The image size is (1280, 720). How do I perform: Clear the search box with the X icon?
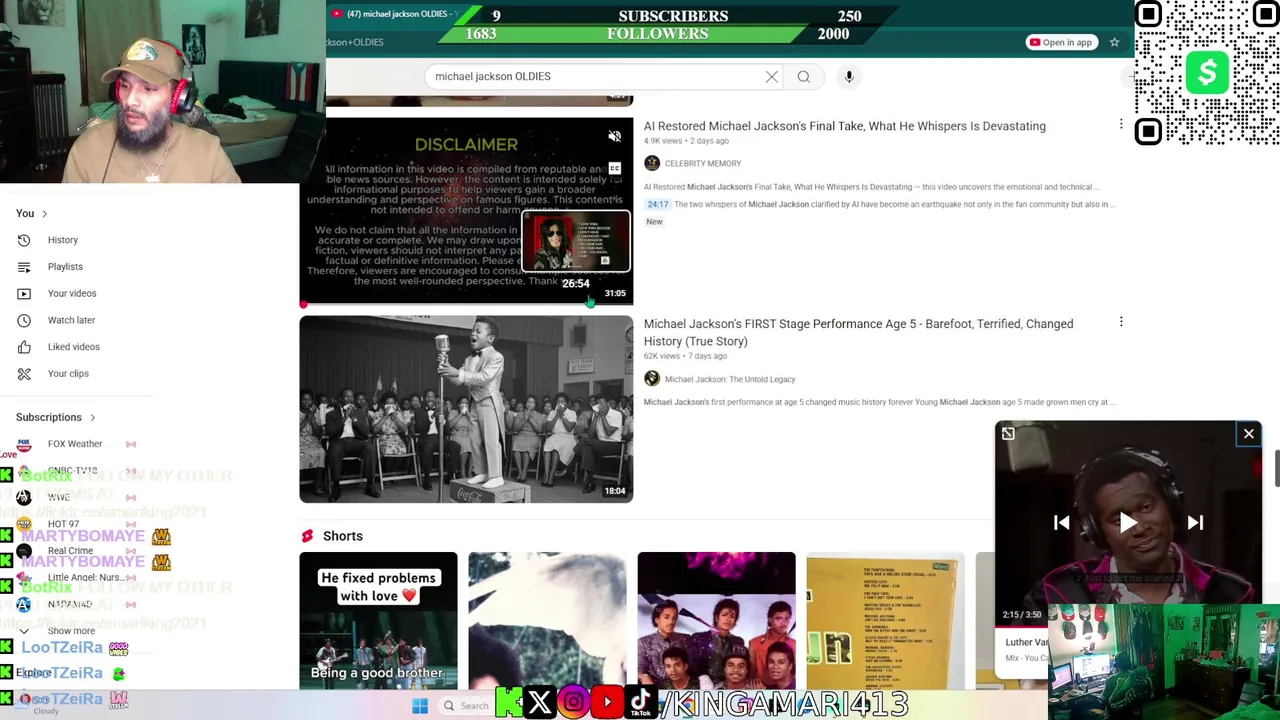coord(771,76)
